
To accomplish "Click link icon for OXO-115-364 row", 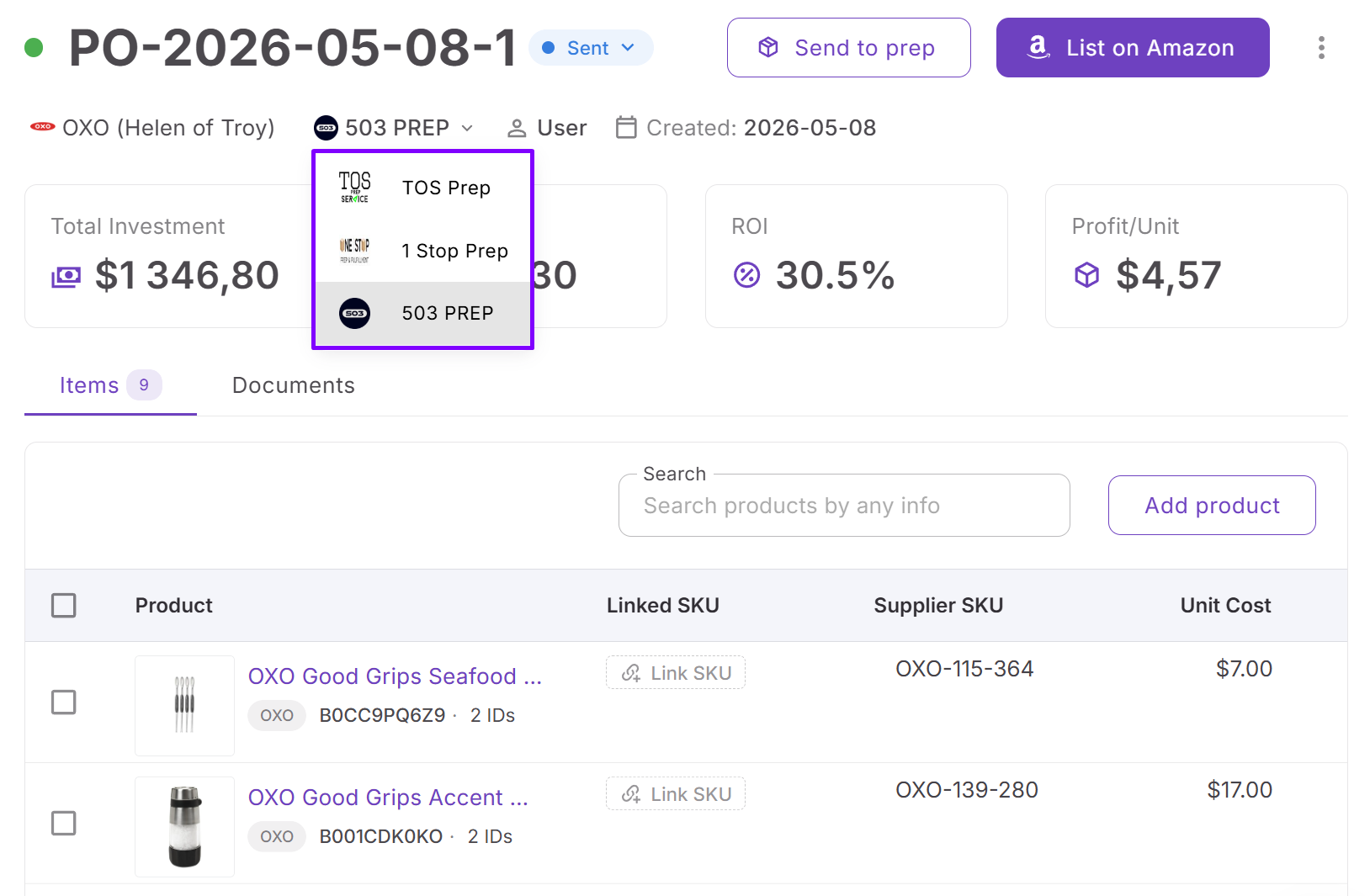I will click(x=631, y=673).
